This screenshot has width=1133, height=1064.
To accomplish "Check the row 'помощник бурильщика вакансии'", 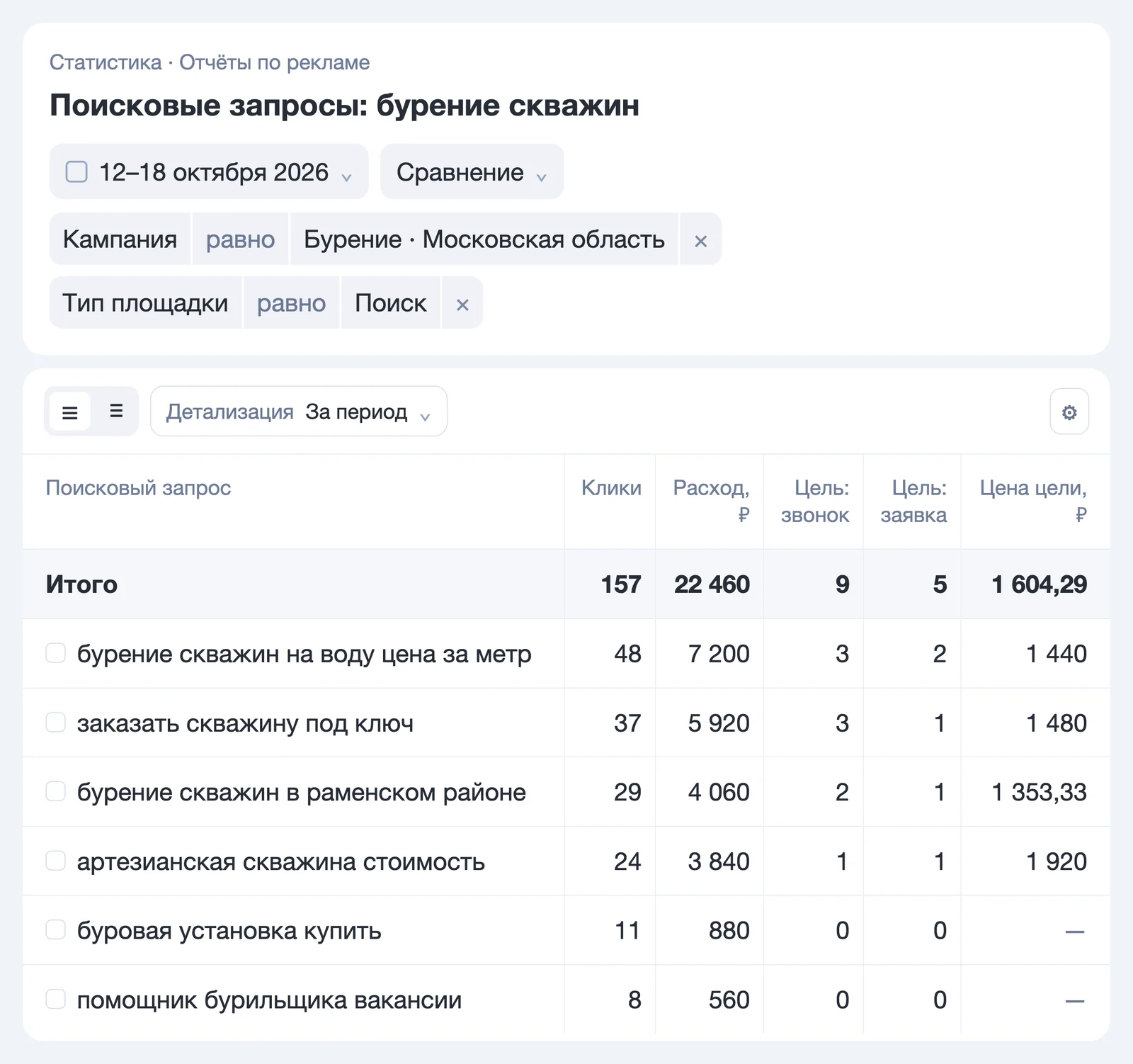I will [x=56, y=1000].
